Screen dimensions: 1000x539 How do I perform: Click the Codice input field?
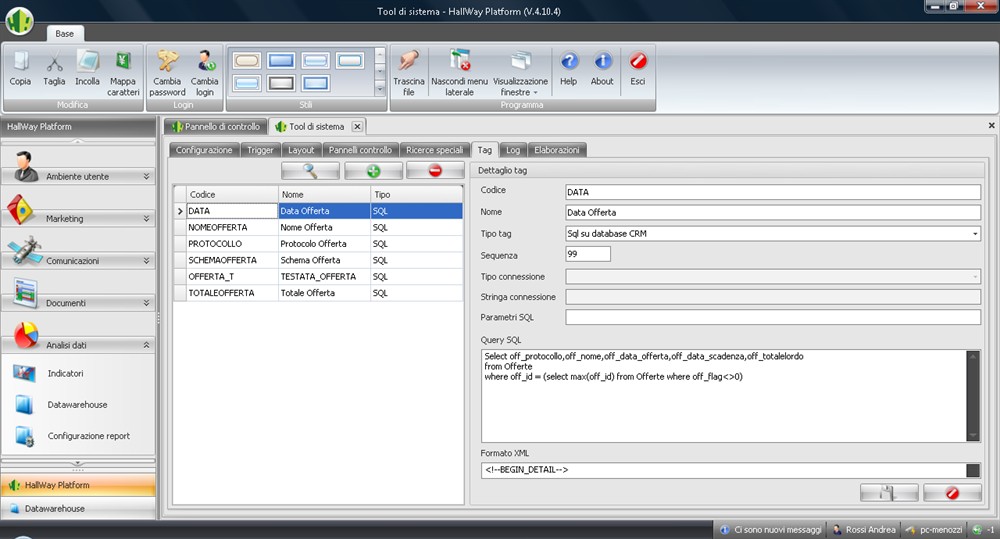(773, 192)
